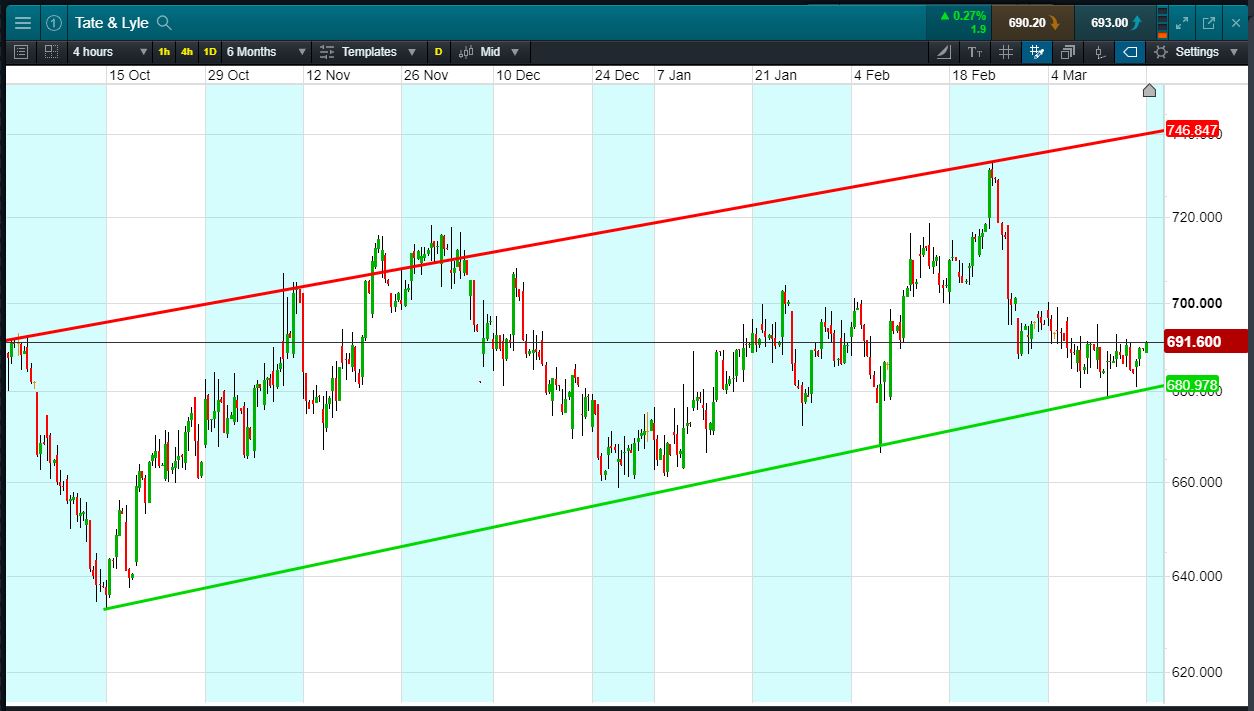Image resolution: width=1254 pixels, height=711 pixels.
Task: Click the candlestick chart type icon
Action: point(467,52)
